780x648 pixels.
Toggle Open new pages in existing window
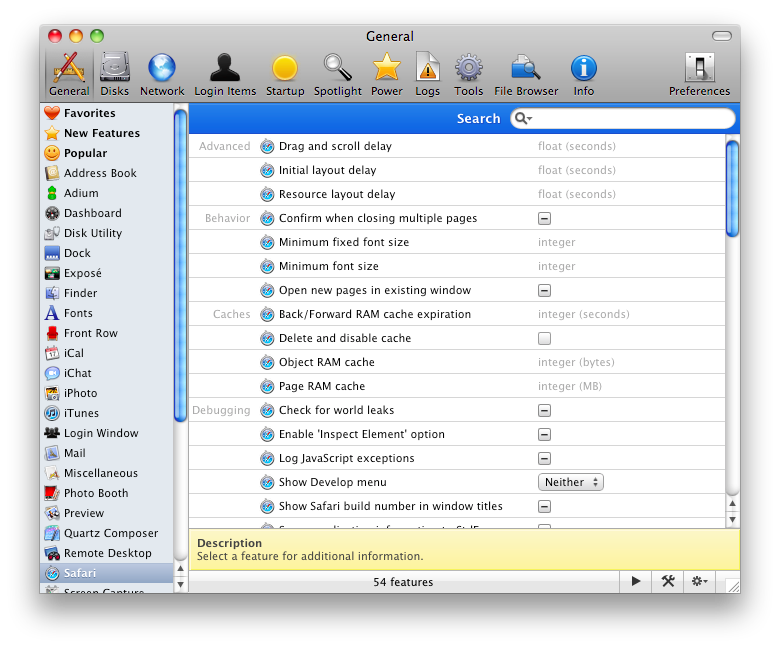544,290
